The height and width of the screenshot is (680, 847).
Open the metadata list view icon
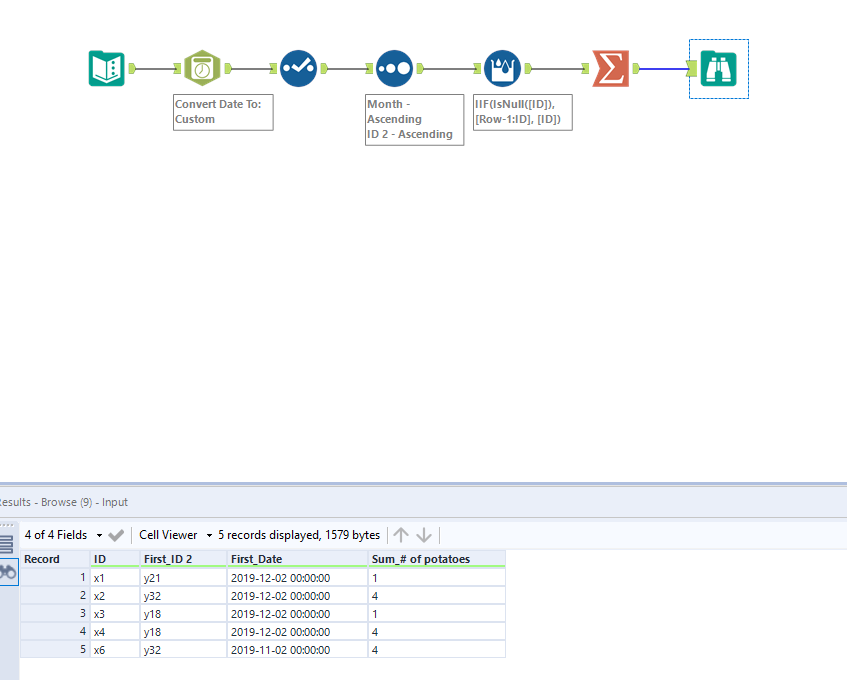pyautogui.click(x=6, y=544)
